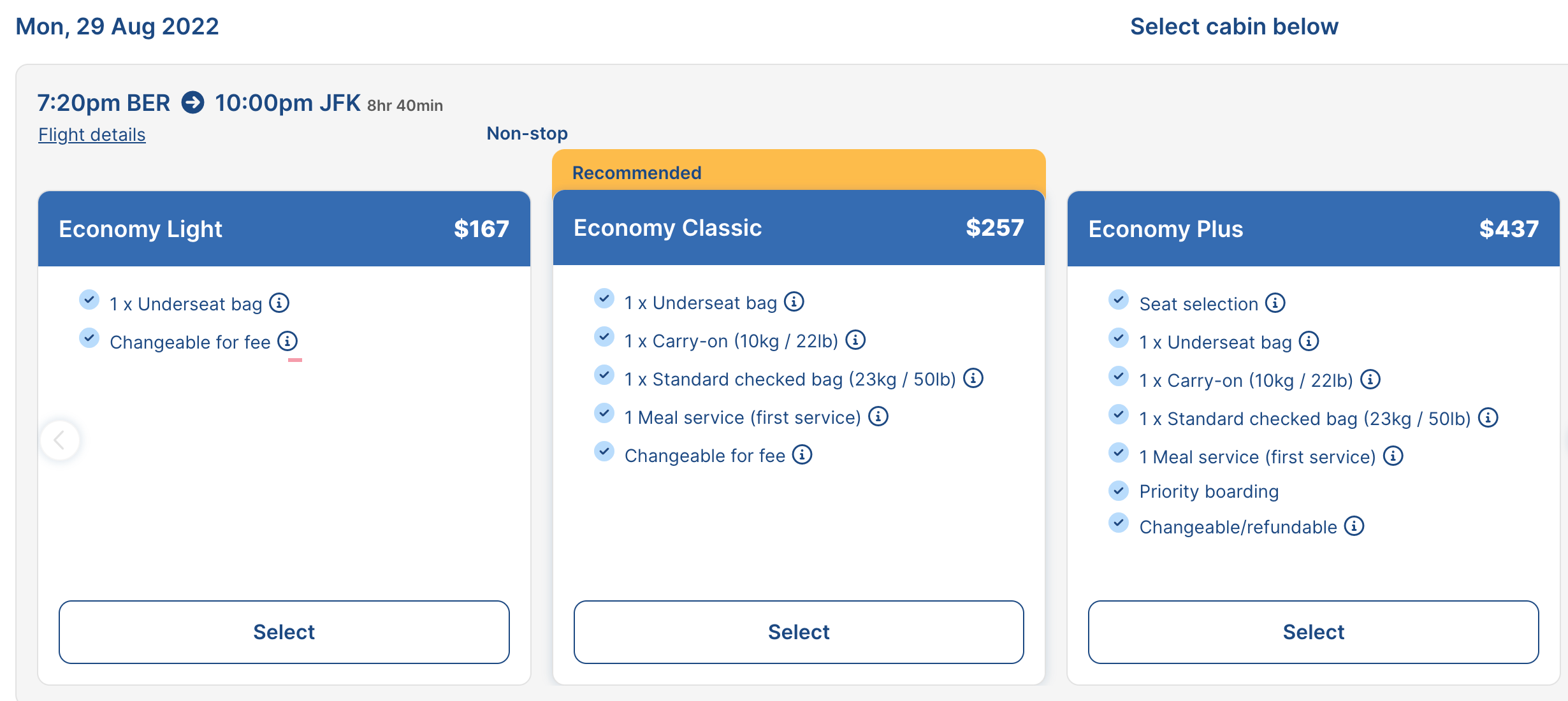Open info for Economy Light changeable fee
Viewport: 1568px width, 701px height.
pyautogui.click(x=287, y=341)
